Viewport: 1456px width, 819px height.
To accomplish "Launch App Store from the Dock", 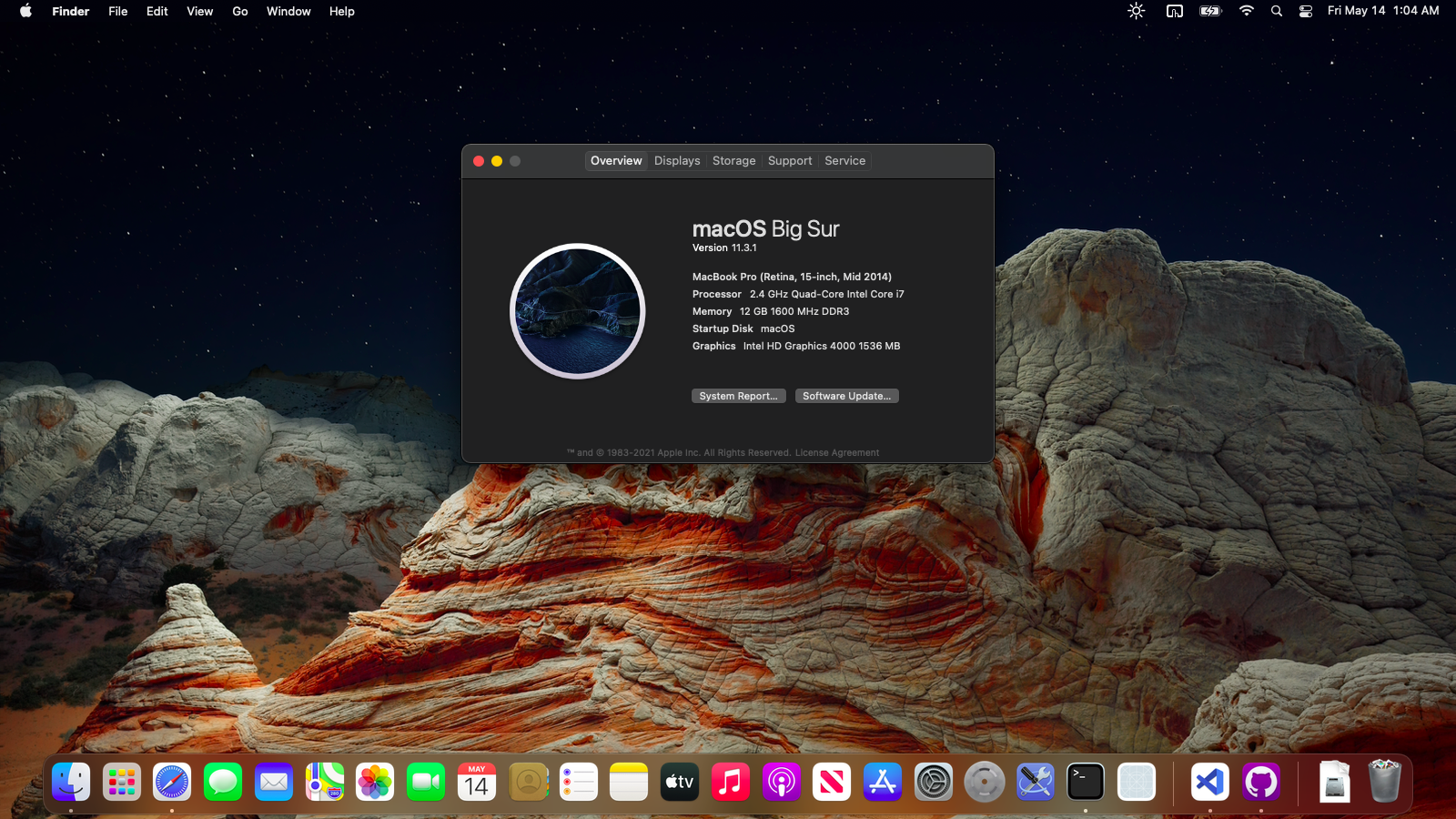I will tap(883, 782).
